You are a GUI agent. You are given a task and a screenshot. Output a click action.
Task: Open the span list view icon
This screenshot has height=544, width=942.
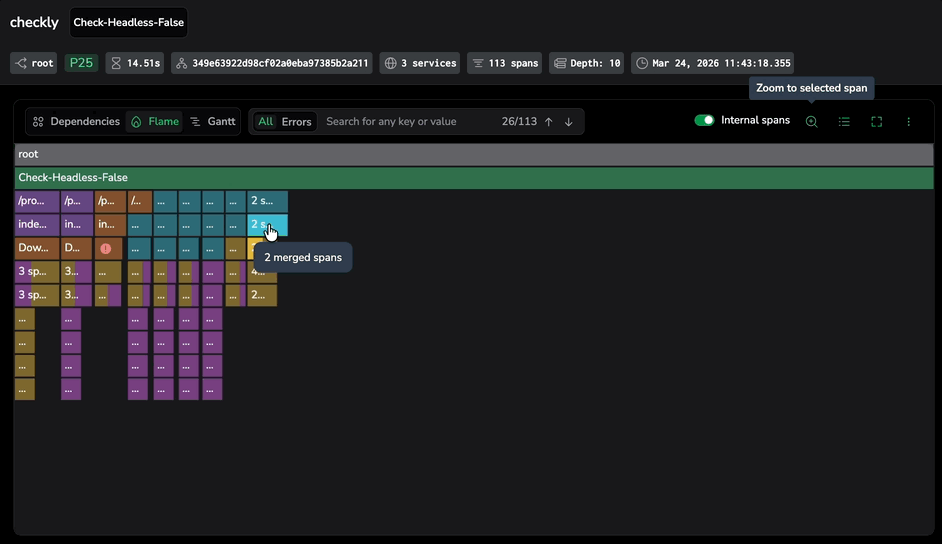pyautogui.click(x=844, y=121)
